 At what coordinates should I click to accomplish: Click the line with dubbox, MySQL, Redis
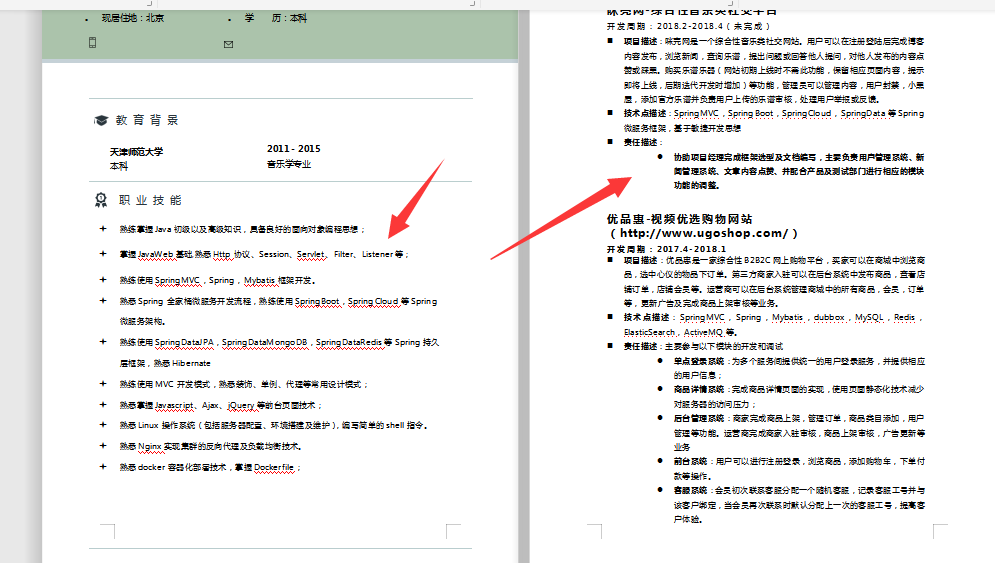(774, 317)
